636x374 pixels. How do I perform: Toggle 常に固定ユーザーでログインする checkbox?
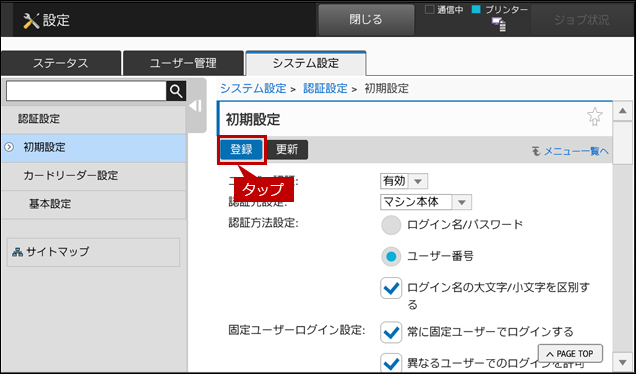pos(391,332)
